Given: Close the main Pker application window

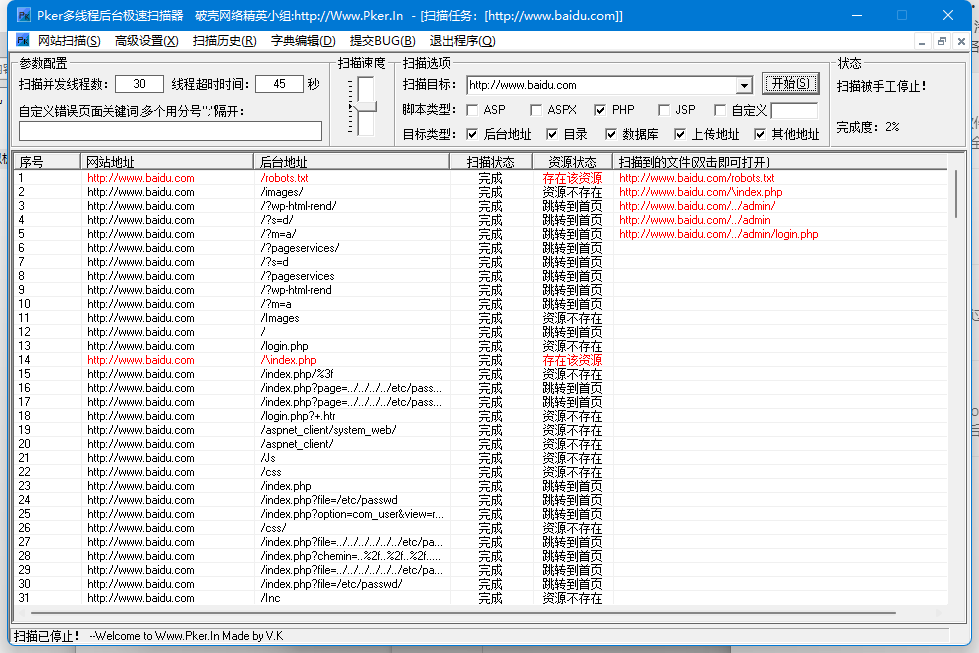Looking at the screenshot, I should click(947, 15).
